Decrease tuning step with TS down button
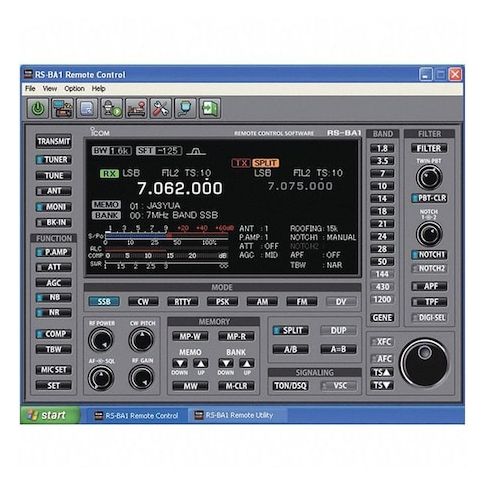The width and height of the screenshot is (485, 485). pyautogui.click(x=382, y=386)
